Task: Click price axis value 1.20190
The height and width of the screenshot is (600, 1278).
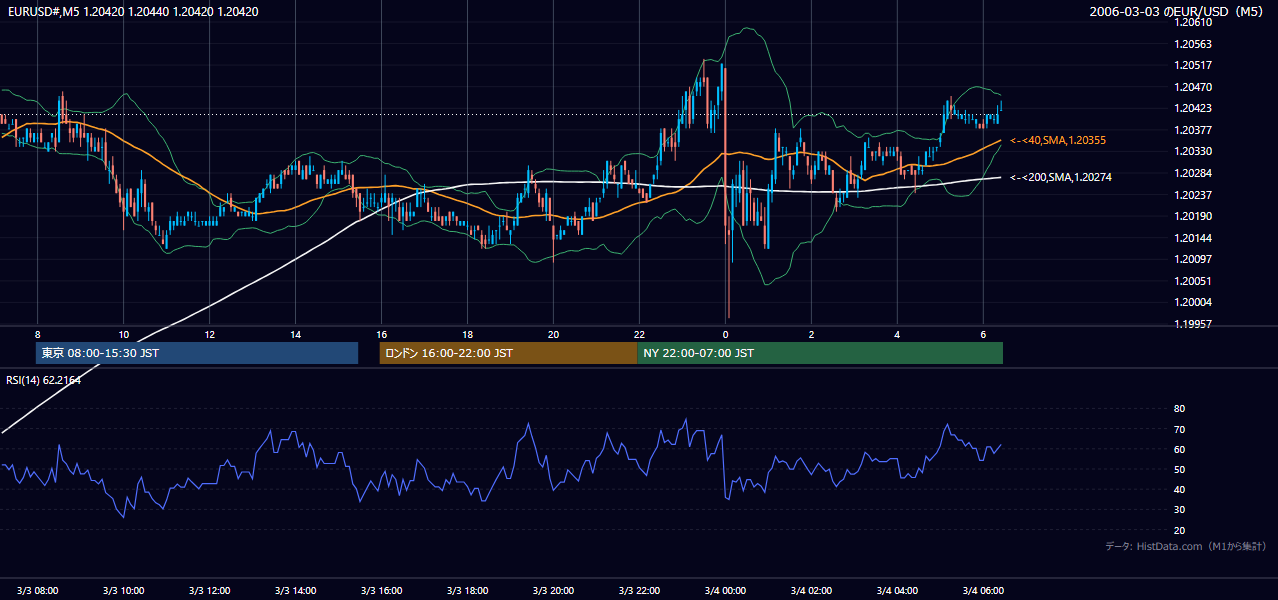Action: tap(1194, 216)
